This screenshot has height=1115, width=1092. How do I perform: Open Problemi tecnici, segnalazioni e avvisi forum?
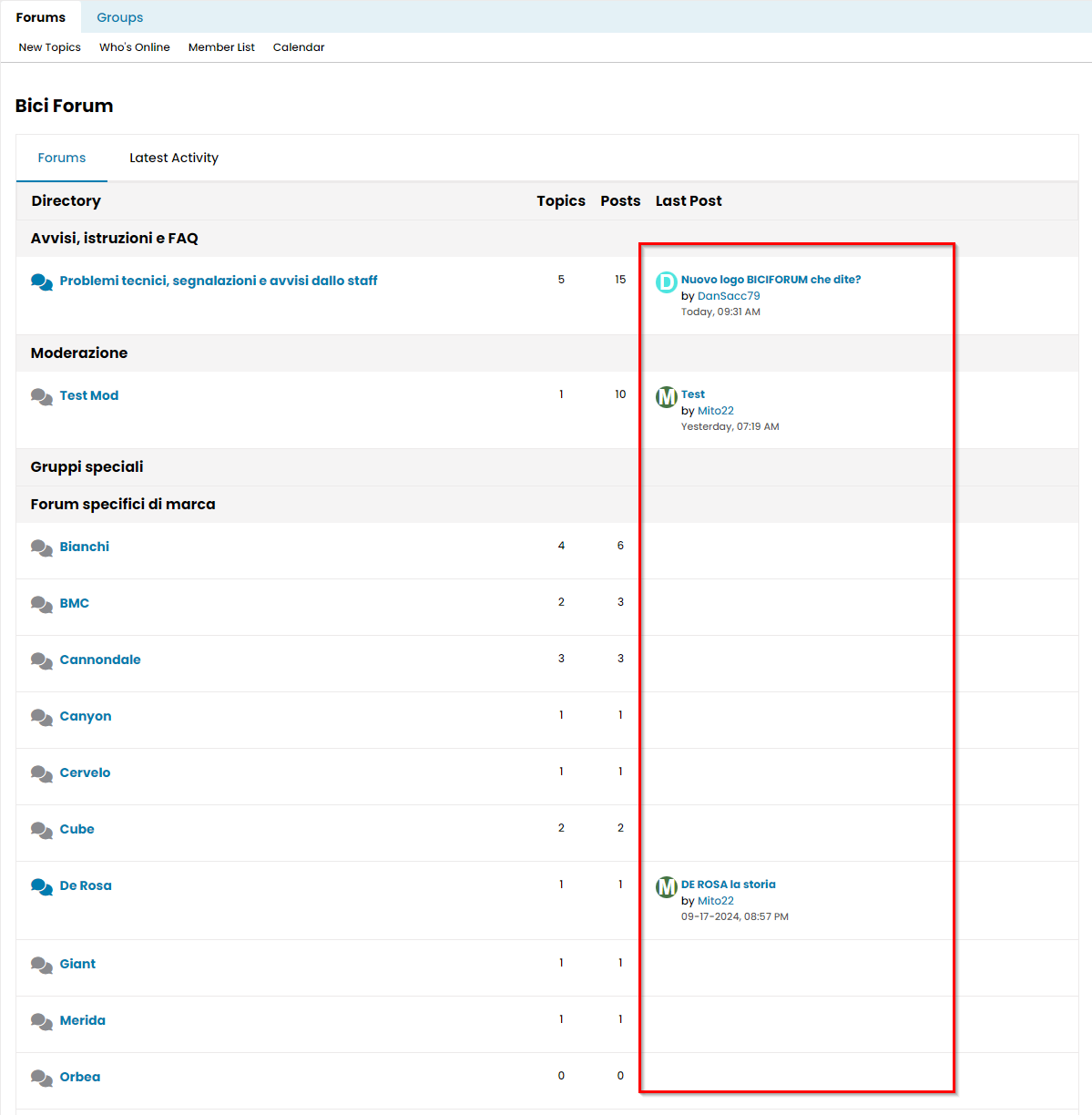click(219, 281)
